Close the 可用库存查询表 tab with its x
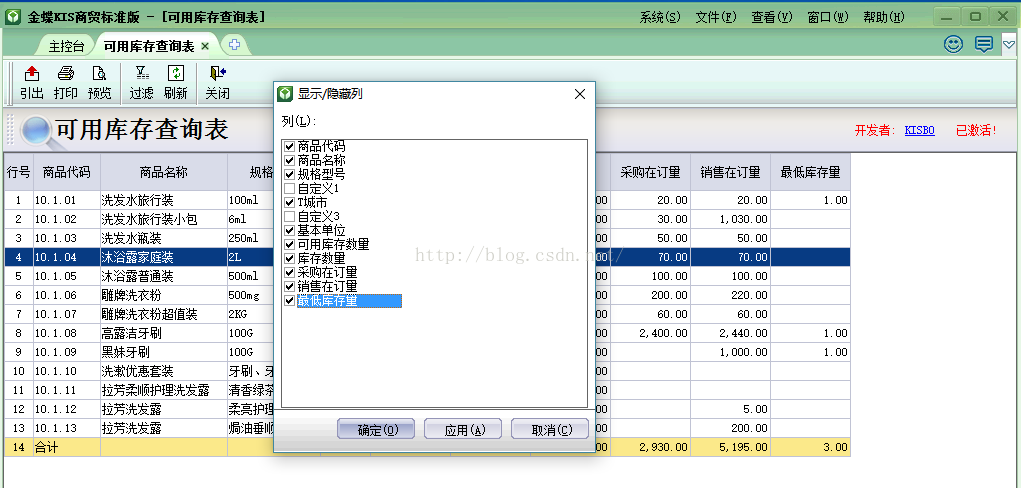The height and width of the screenshot is (488, 1021). pos(205,46)
